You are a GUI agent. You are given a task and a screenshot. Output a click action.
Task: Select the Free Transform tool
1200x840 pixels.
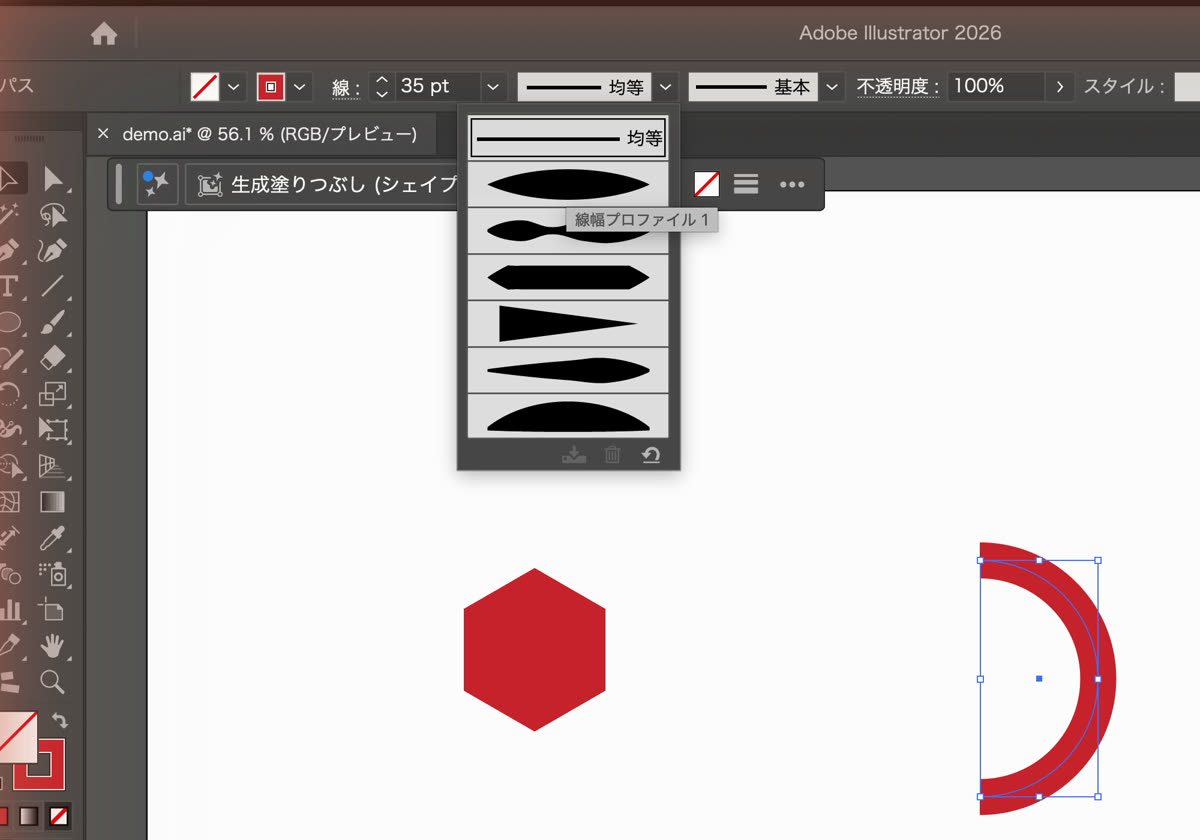click(x=53, y=430)
